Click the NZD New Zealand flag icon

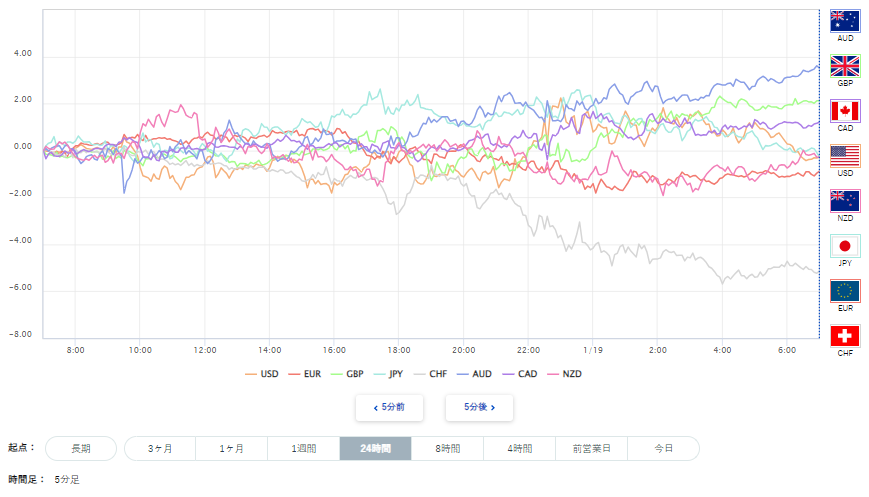tap(845, 201)
